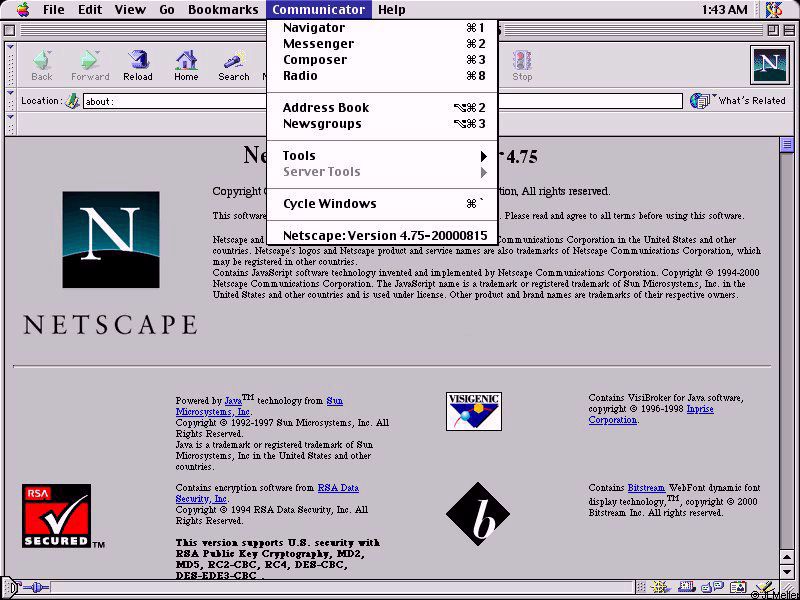
Task: Click the Back toolbar button
Action: click(x=42, y=65)
